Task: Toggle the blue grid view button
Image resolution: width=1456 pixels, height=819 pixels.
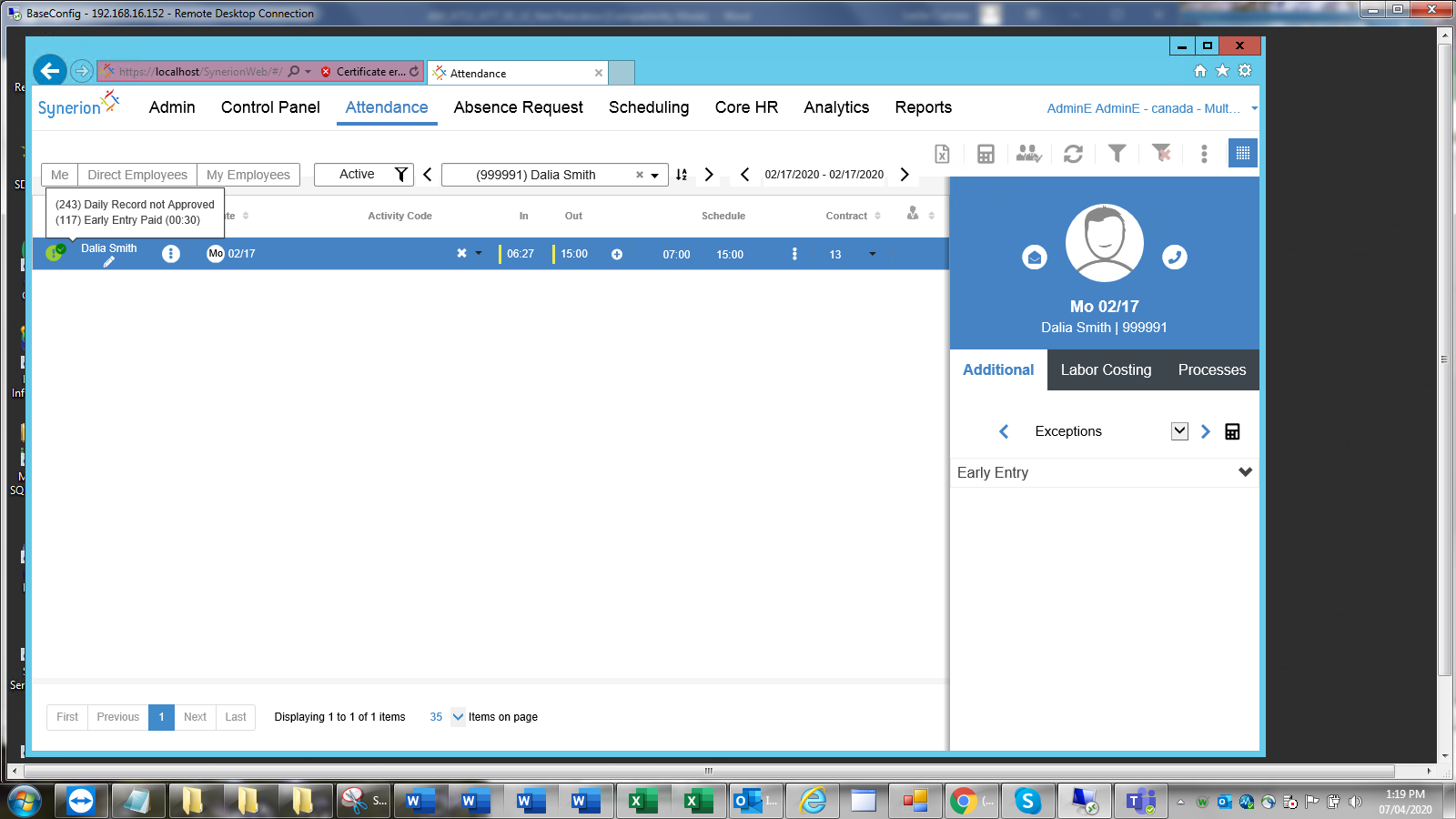Action: click(x=1242, y=153)
